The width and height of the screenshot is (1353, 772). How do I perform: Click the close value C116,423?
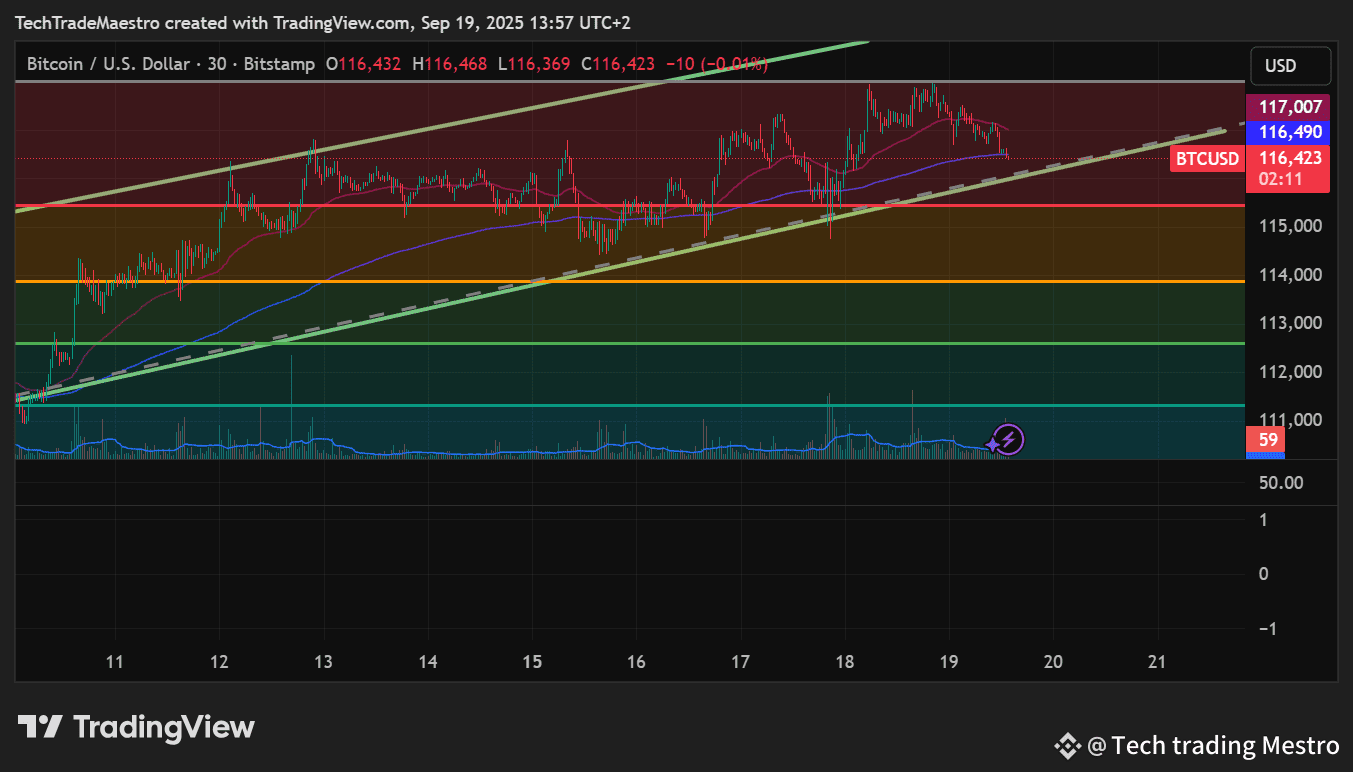(x=617, y=64)
